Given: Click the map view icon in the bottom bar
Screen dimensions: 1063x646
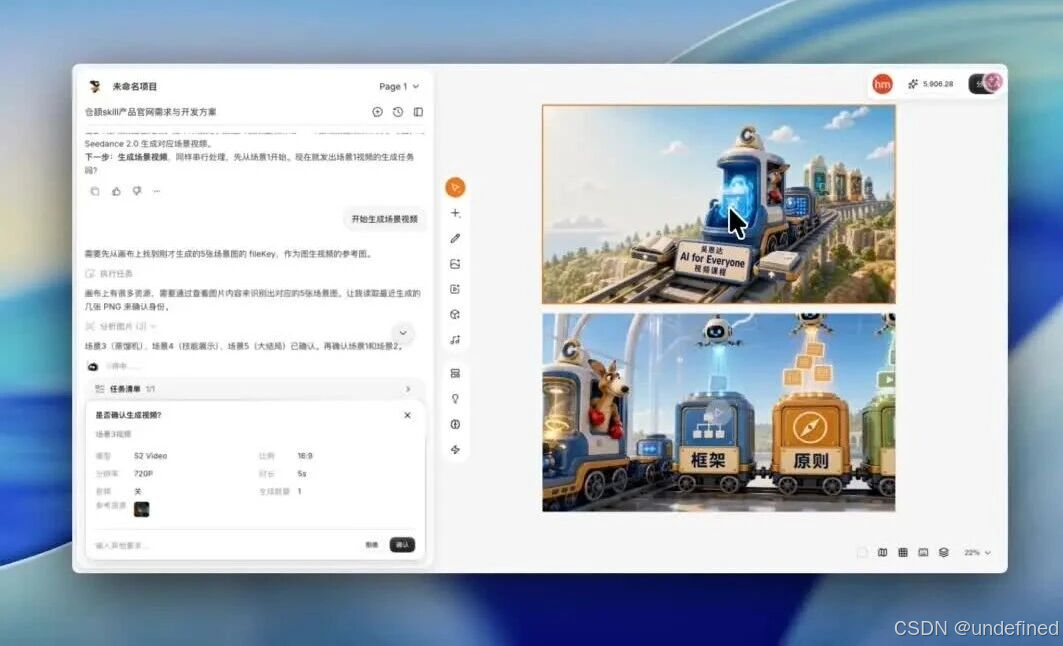Looking at the screenshot, I should point(882,552).
